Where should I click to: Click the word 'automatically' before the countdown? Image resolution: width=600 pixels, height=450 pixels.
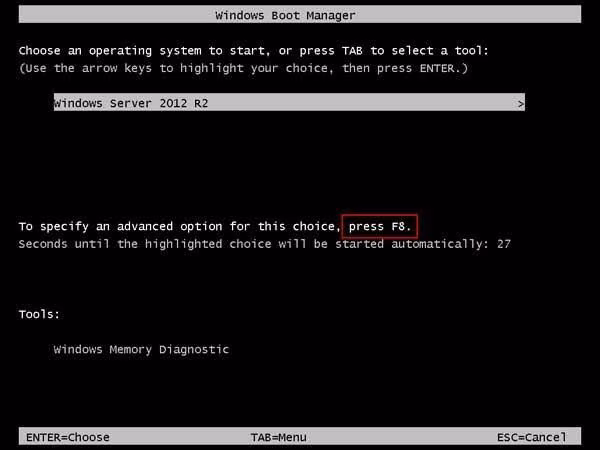click(x=437, y=244)
